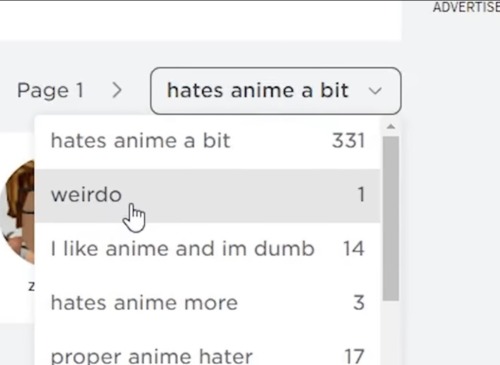The height and width of the screenshot is (365, 500).
Task: Pick the 'hates anime more' role entry
Action: 207,303
